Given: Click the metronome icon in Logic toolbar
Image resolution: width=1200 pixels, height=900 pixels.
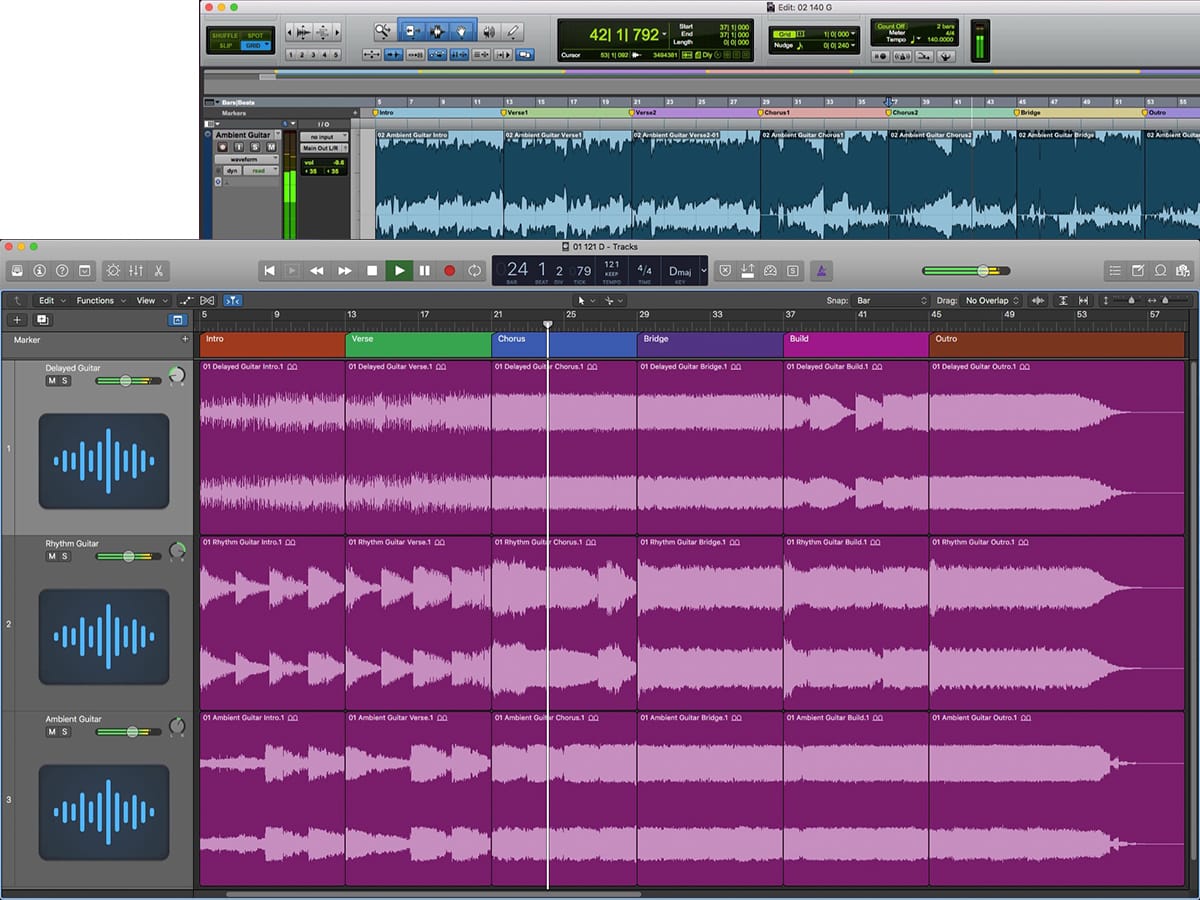Looking at the screenshot, I should point(820,270).
